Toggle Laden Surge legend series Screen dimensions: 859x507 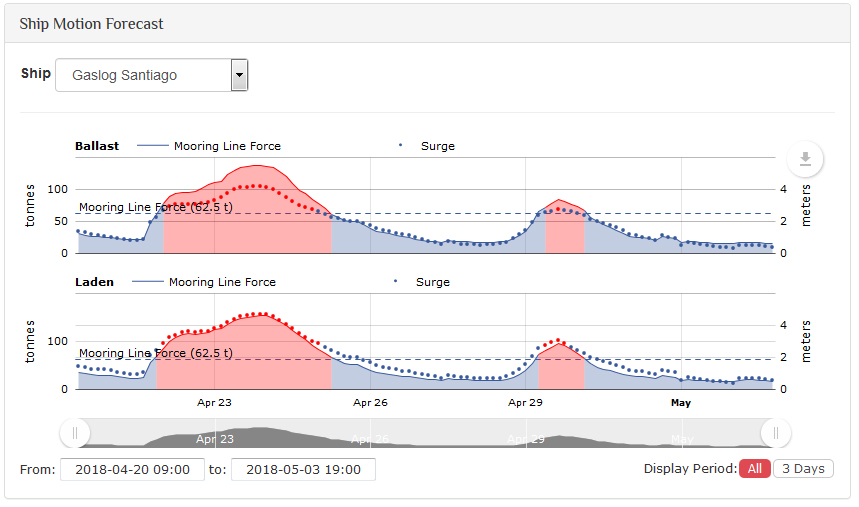tap(422, 282)
